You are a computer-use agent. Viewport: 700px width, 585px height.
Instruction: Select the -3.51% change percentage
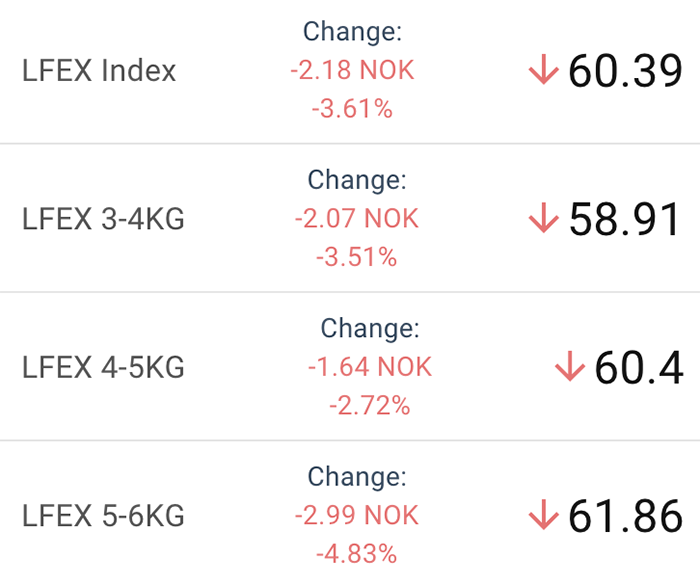point(357,257)
